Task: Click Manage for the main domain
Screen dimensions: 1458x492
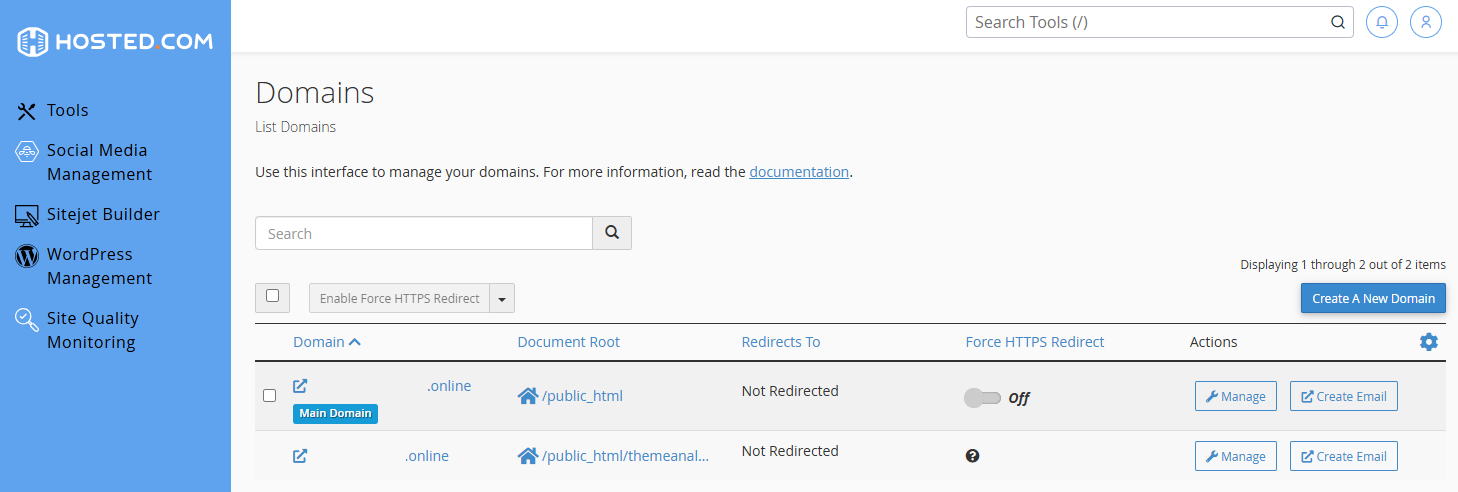Action: pyautogui.click(x=1236, y=396)
